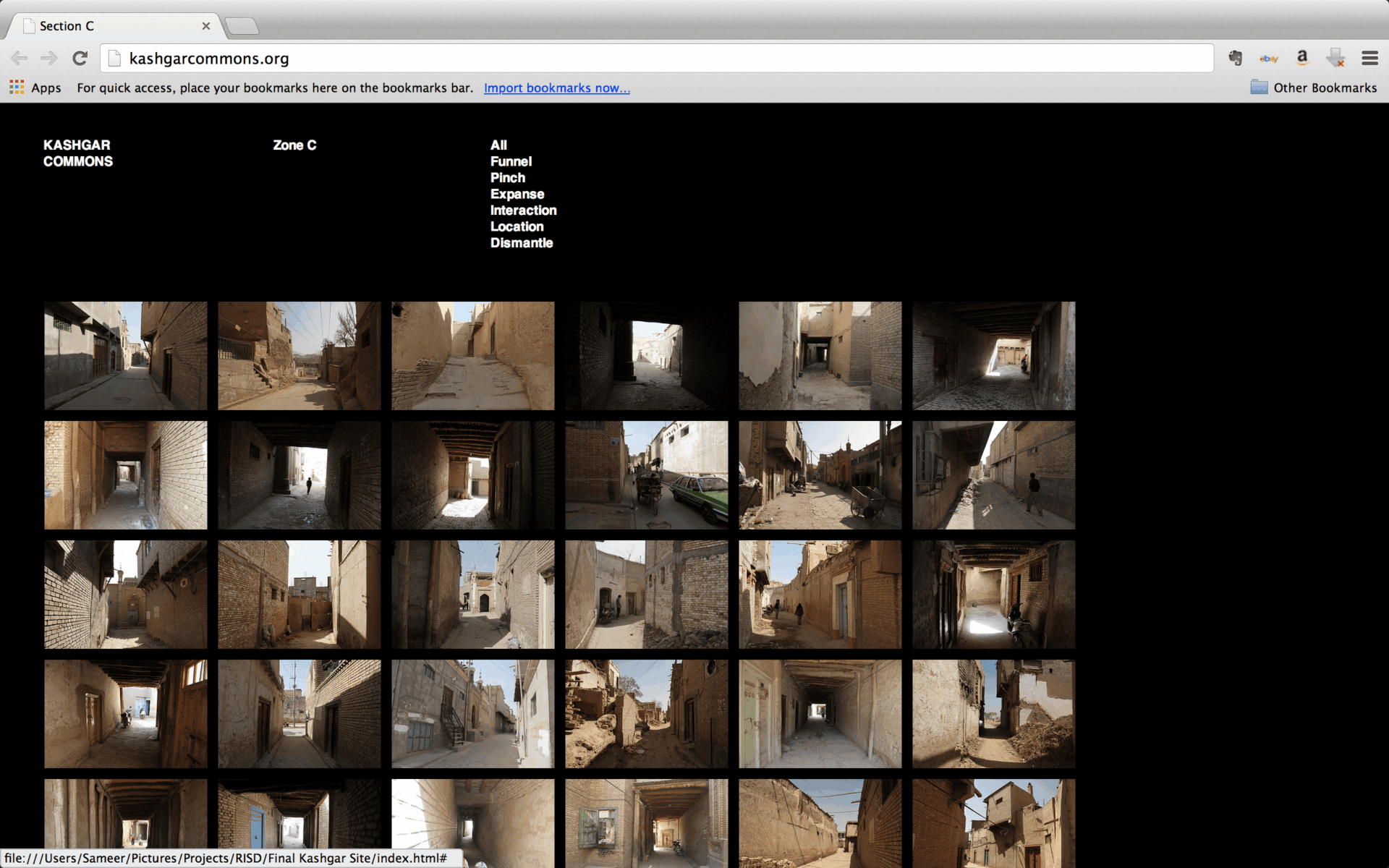Screen dimensions: 1389x868
Task: Click the Apps grid icon on bookmarks bar
Action: 16,87
